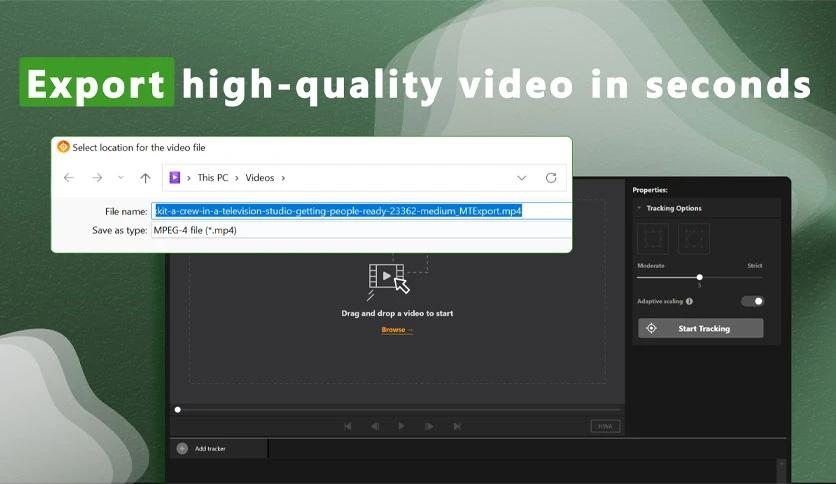Click the Properties panel heading

[x=649, y=190]
